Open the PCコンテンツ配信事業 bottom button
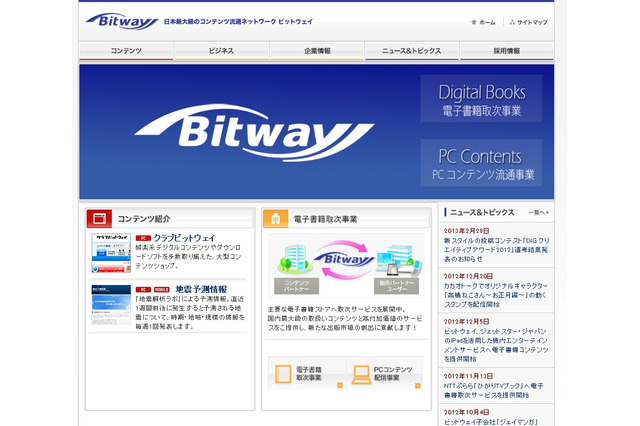 [385, 374]
